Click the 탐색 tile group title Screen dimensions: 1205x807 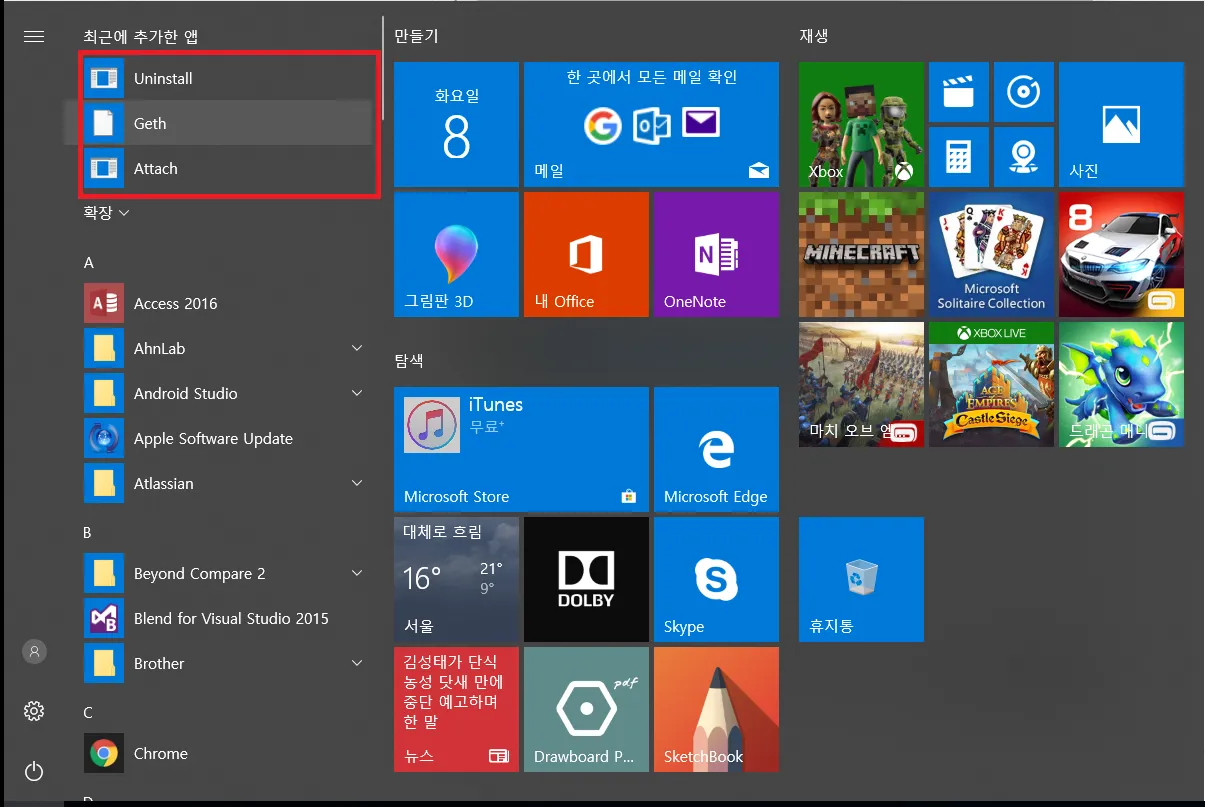(409, 360)
